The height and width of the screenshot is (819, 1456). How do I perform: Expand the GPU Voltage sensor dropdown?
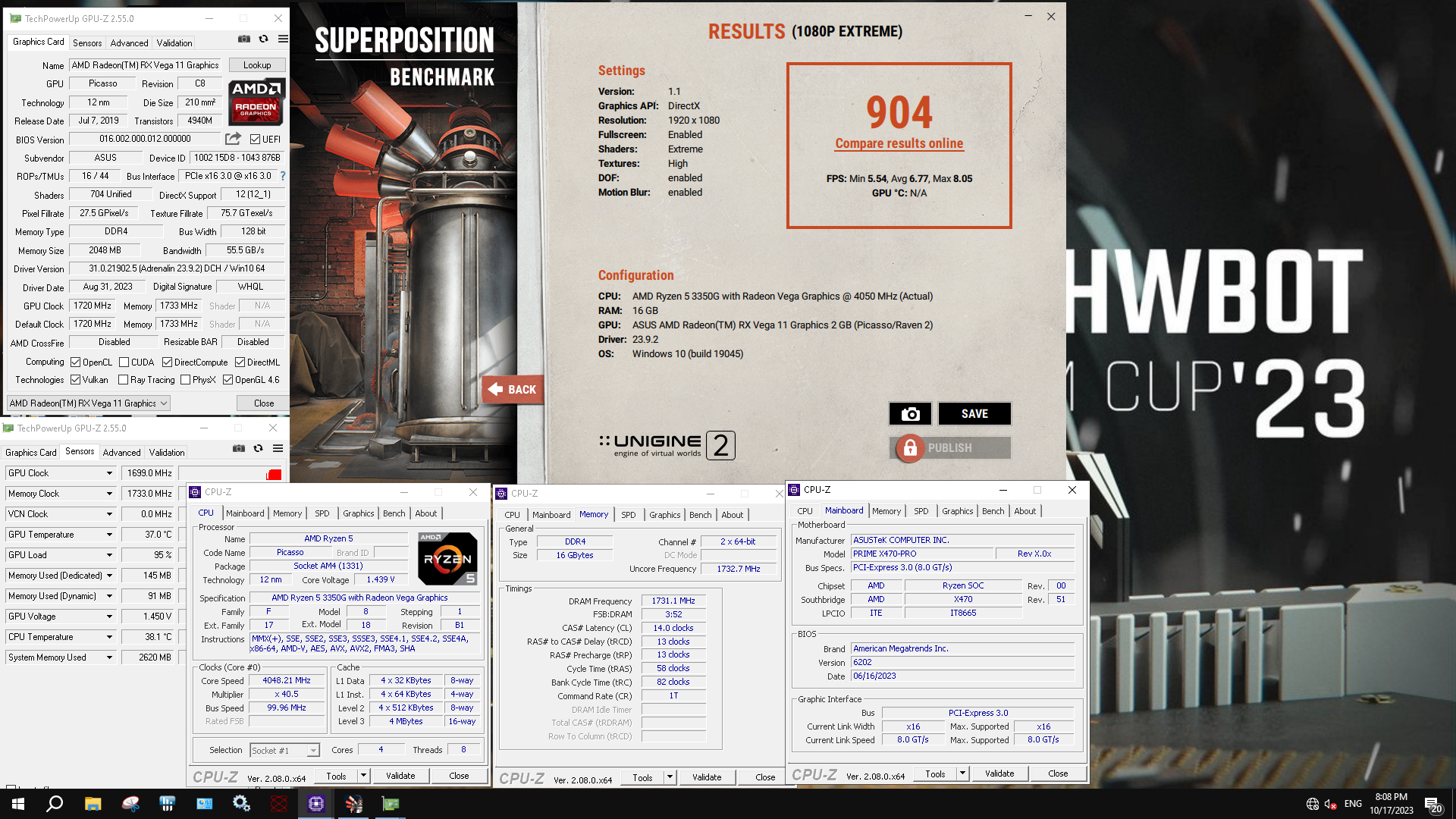(109, 617)
